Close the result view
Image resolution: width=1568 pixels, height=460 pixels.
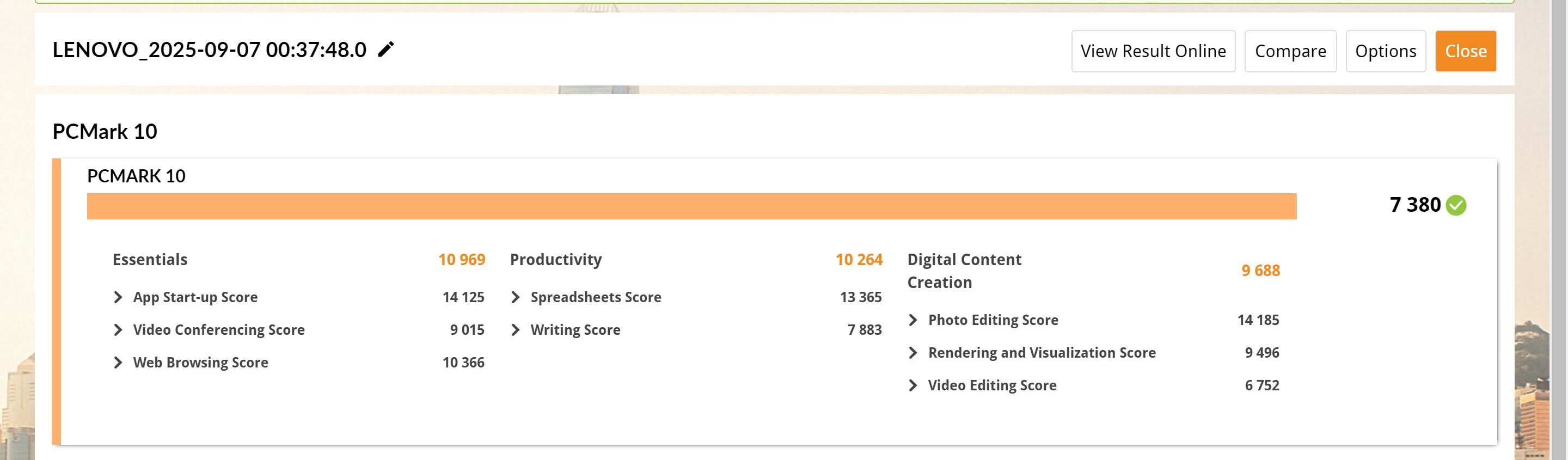point(1466,51)
